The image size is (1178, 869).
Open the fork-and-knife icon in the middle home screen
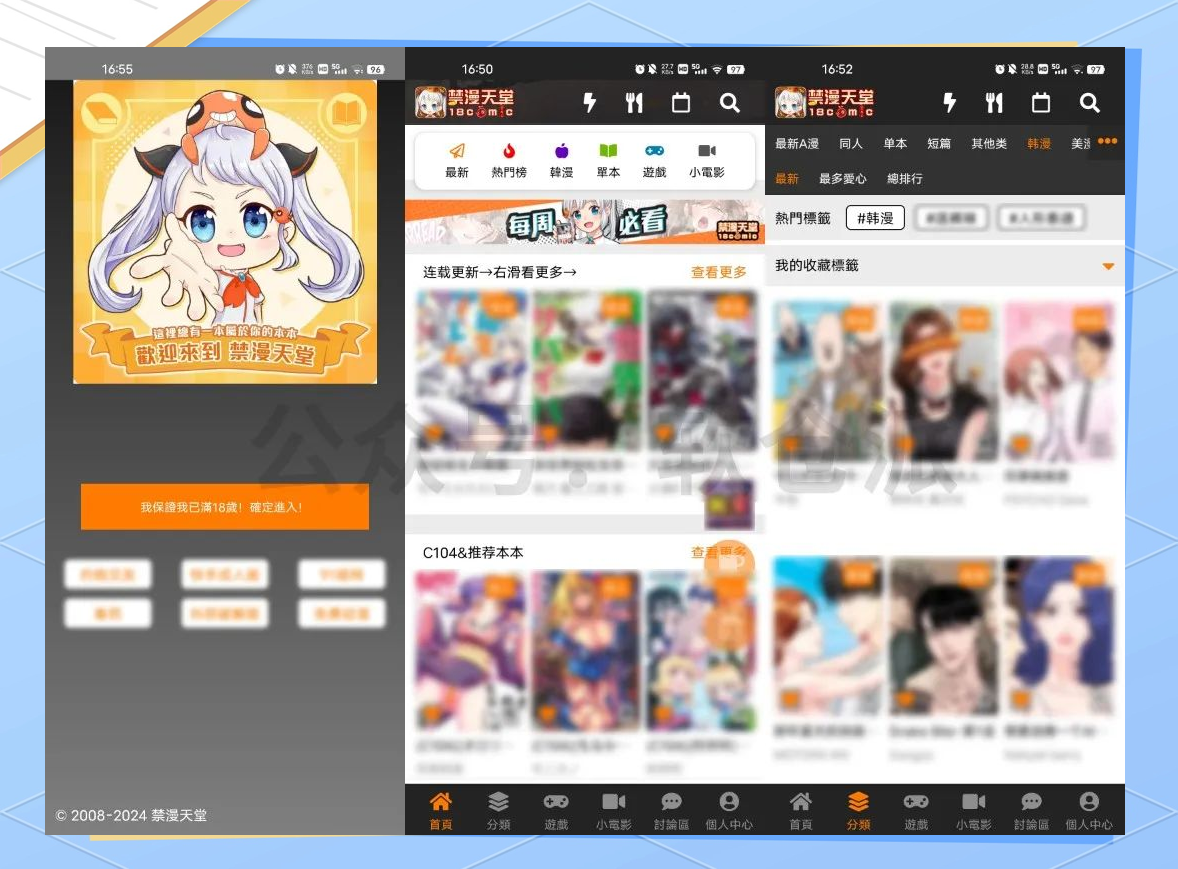pyautogui.click(x=634, y=103)
